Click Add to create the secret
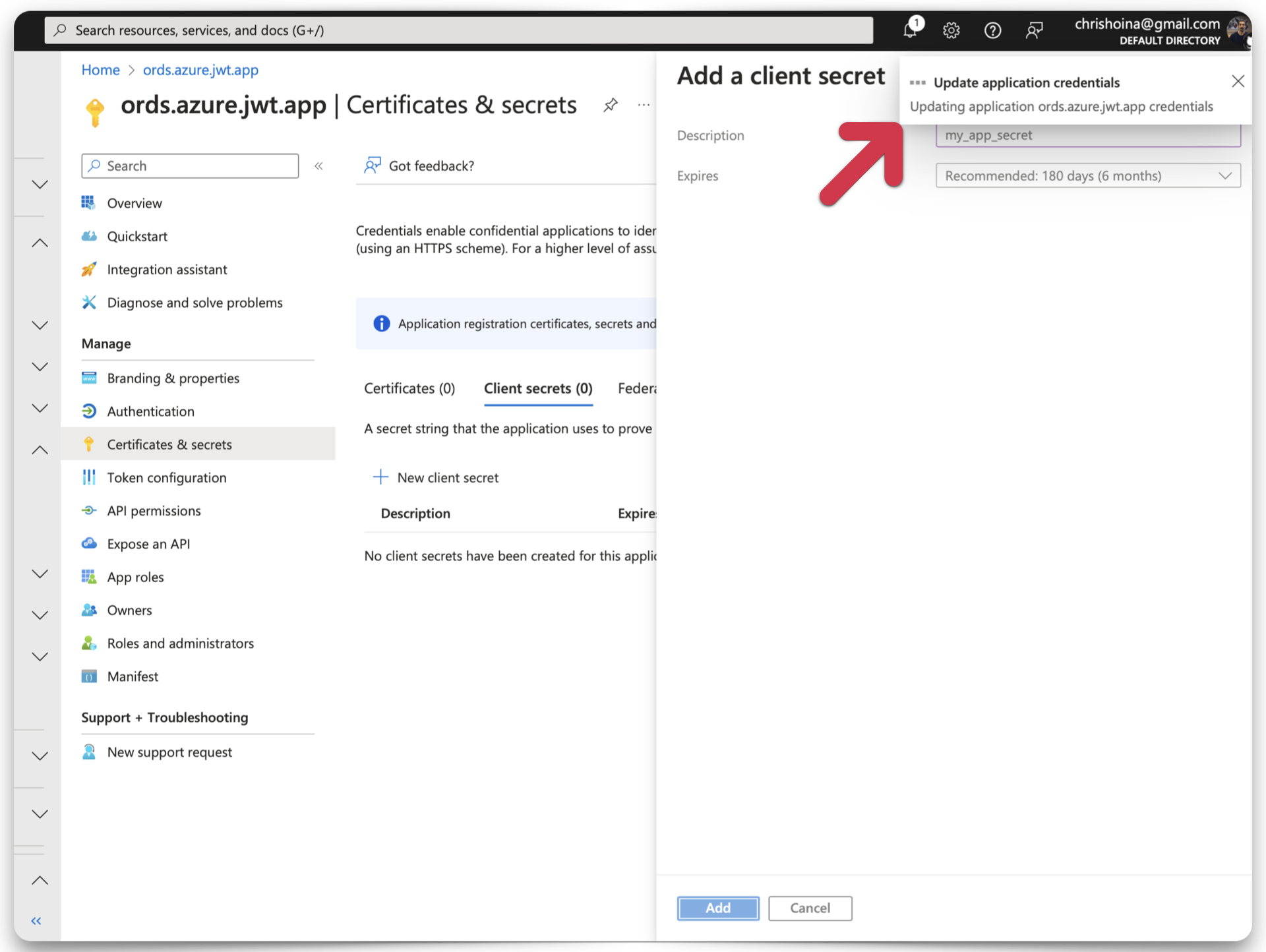The image size is (1266, 952). [x=717, y=908]
